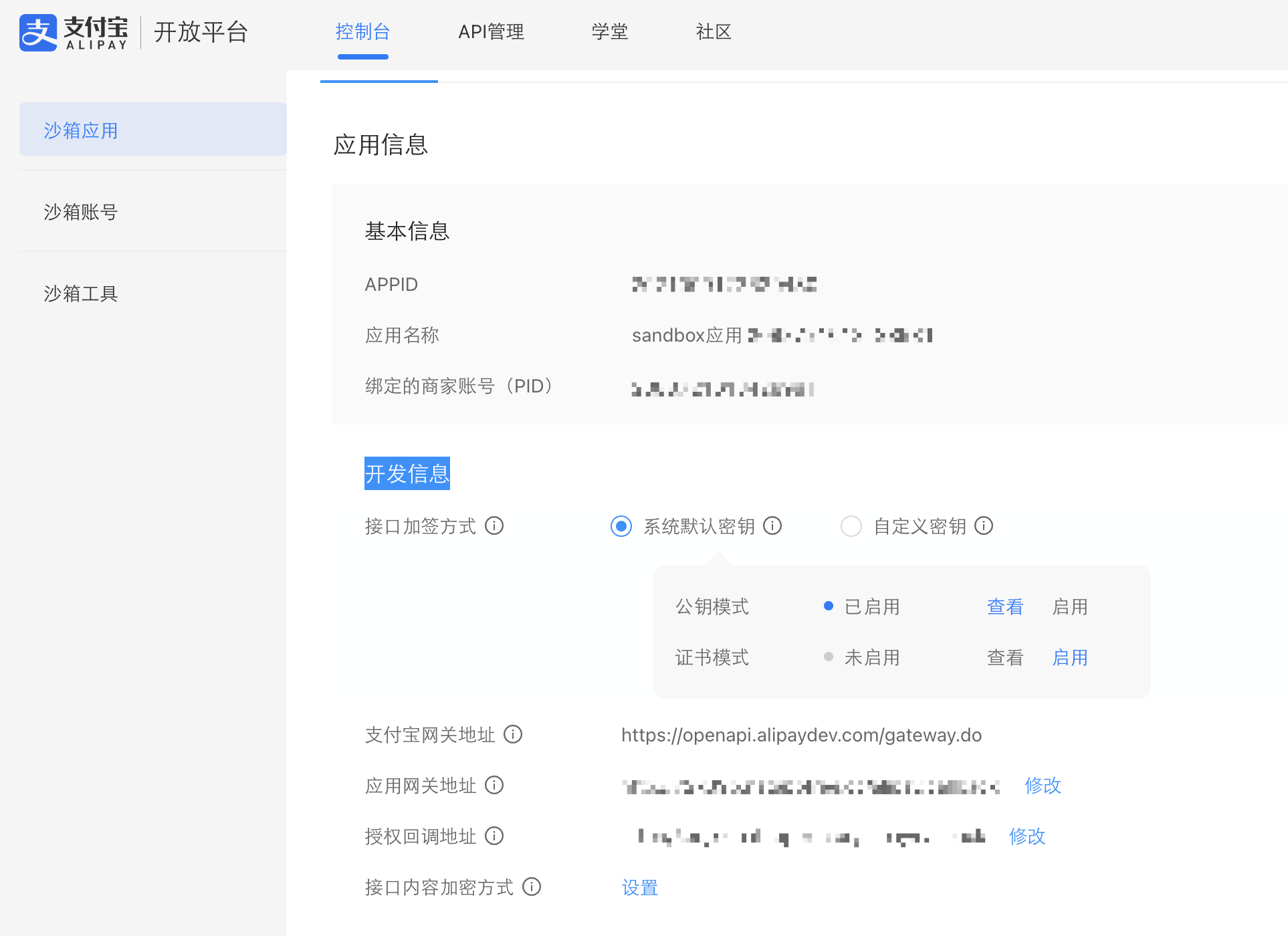Select 沙箱应用 in the sidebar
The height and width of the screenshot is (936, 1288).
[x=152, y=130]
